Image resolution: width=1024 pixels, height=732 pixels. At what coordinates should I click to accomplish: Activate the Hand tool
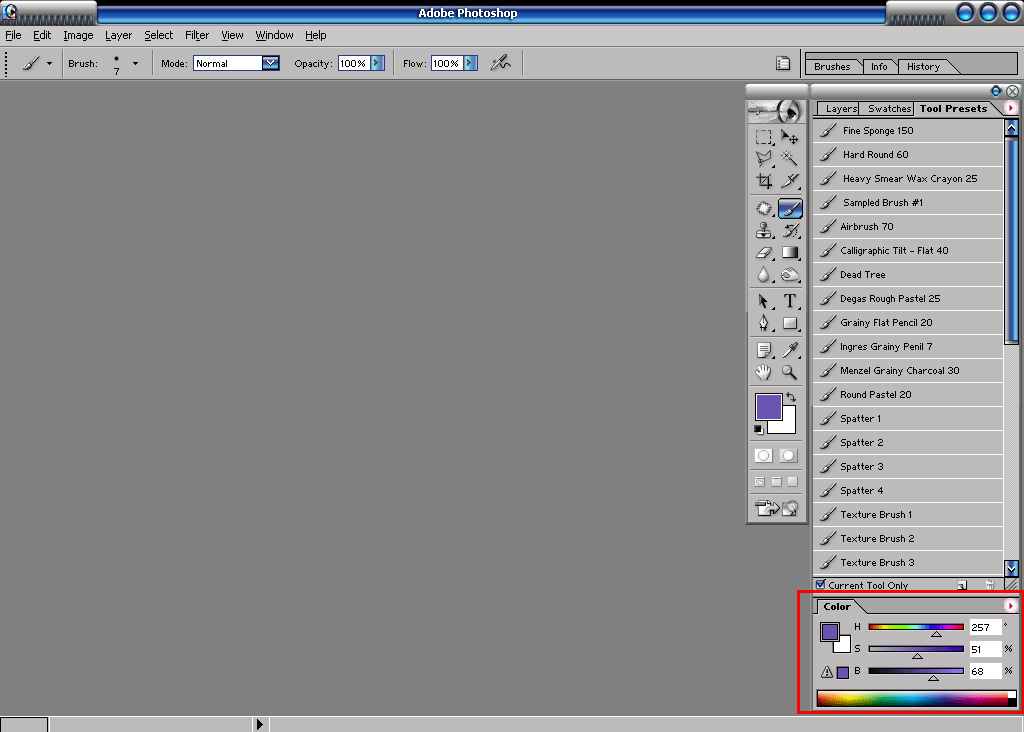(x=764, y=372)
